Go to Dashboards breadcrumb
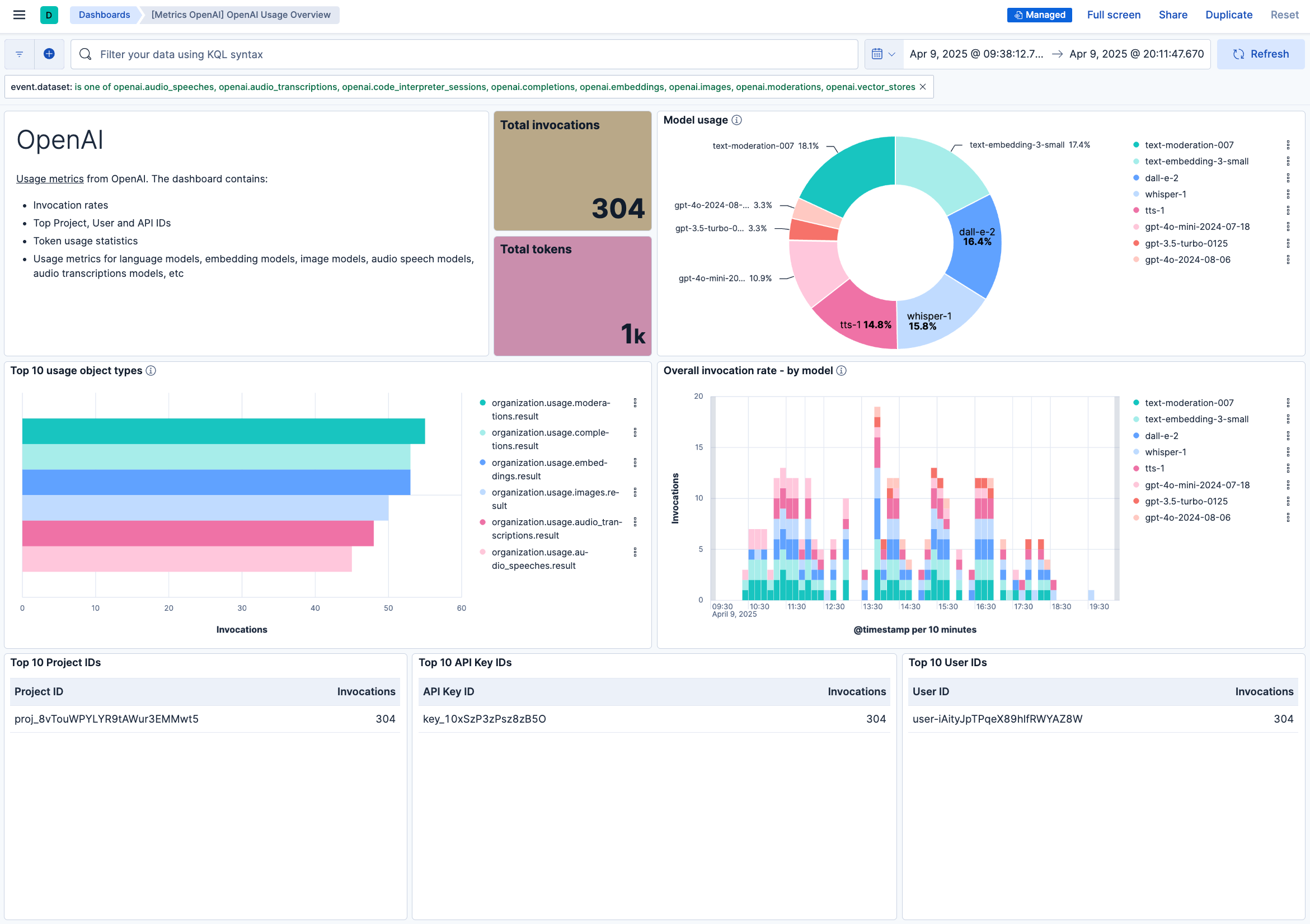The width and height of the screenshot is (1310, 924). (x=104, y=15)
